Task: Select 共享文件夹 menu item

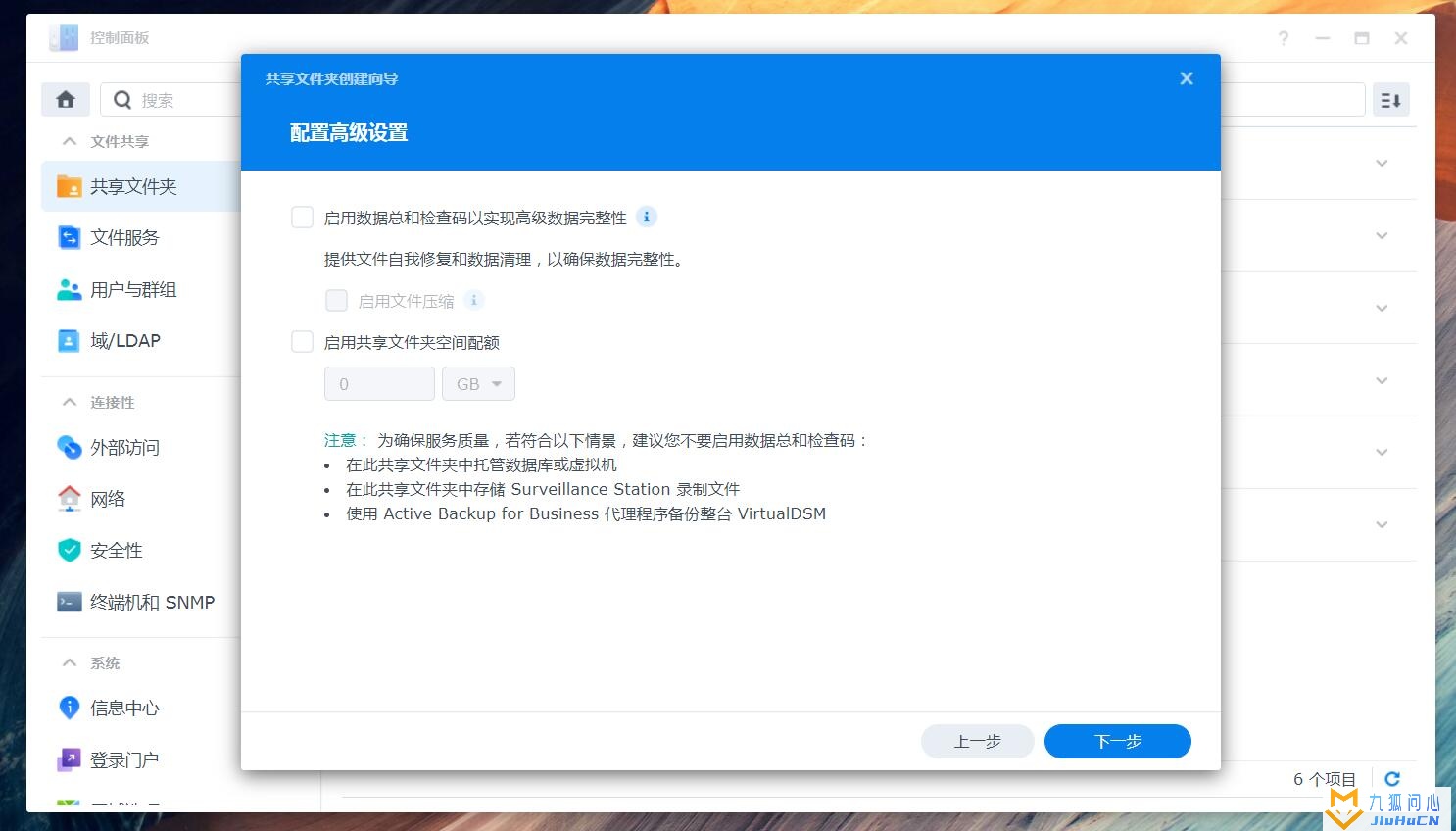Action: (x=141, y=186)
